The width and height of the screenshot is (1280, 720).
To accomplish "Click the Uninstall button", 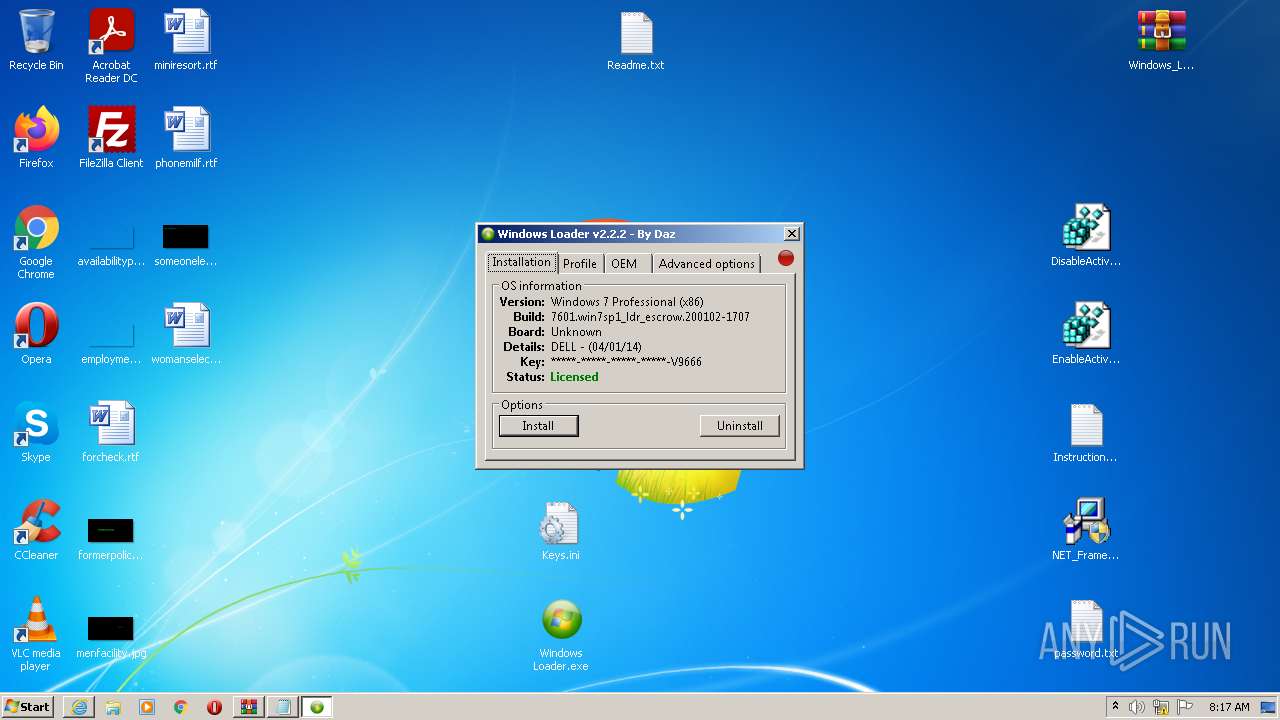I will click(x=740, y=426).
